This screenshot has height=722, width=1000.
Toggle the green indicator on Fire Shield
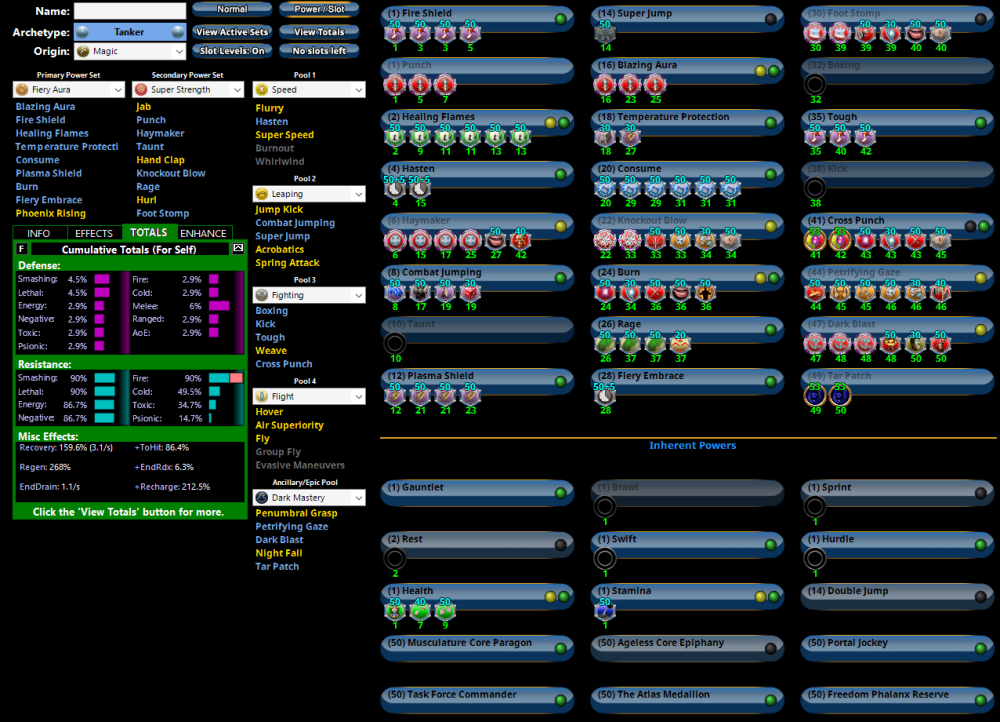[x=560, y=18]
